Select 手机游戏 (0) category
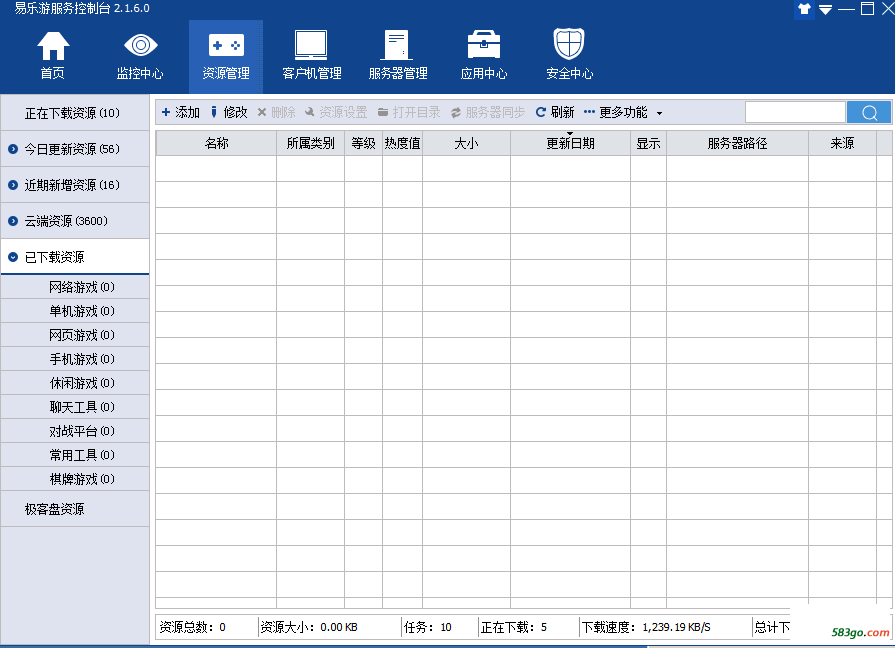The height and width of the screenshot is (648, 895). [x=75, y=359]
